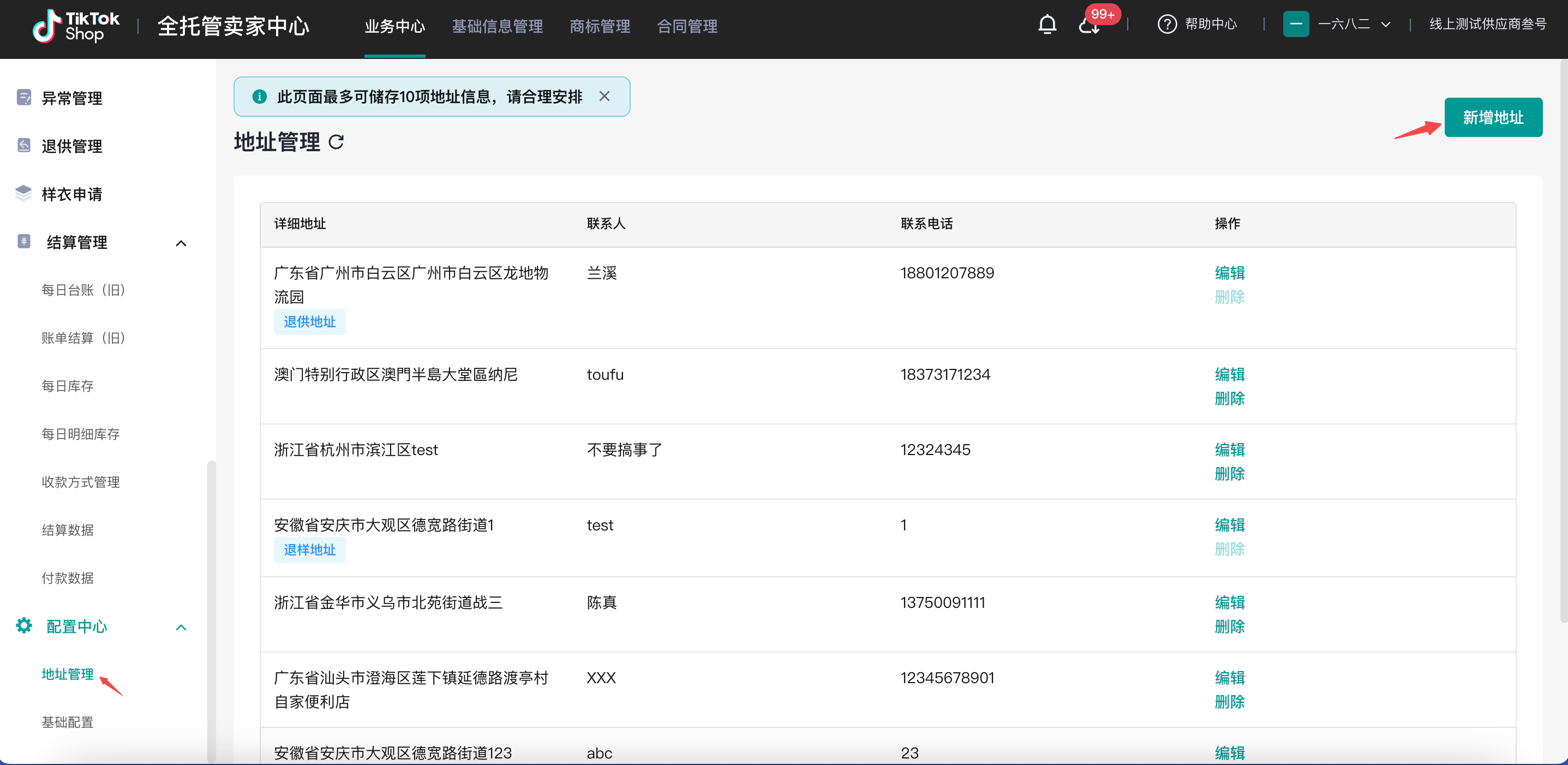This screenshot has height=765, width=1568.
Task: Click the 配置中心 gear icon
Action: pyautogui.click(x=24, y=625)
